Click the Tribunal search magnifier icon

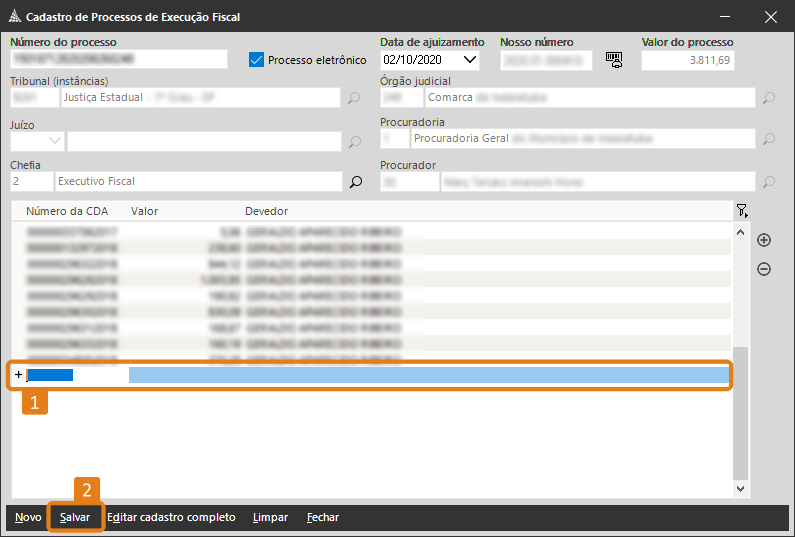click(x=354, y=99)
